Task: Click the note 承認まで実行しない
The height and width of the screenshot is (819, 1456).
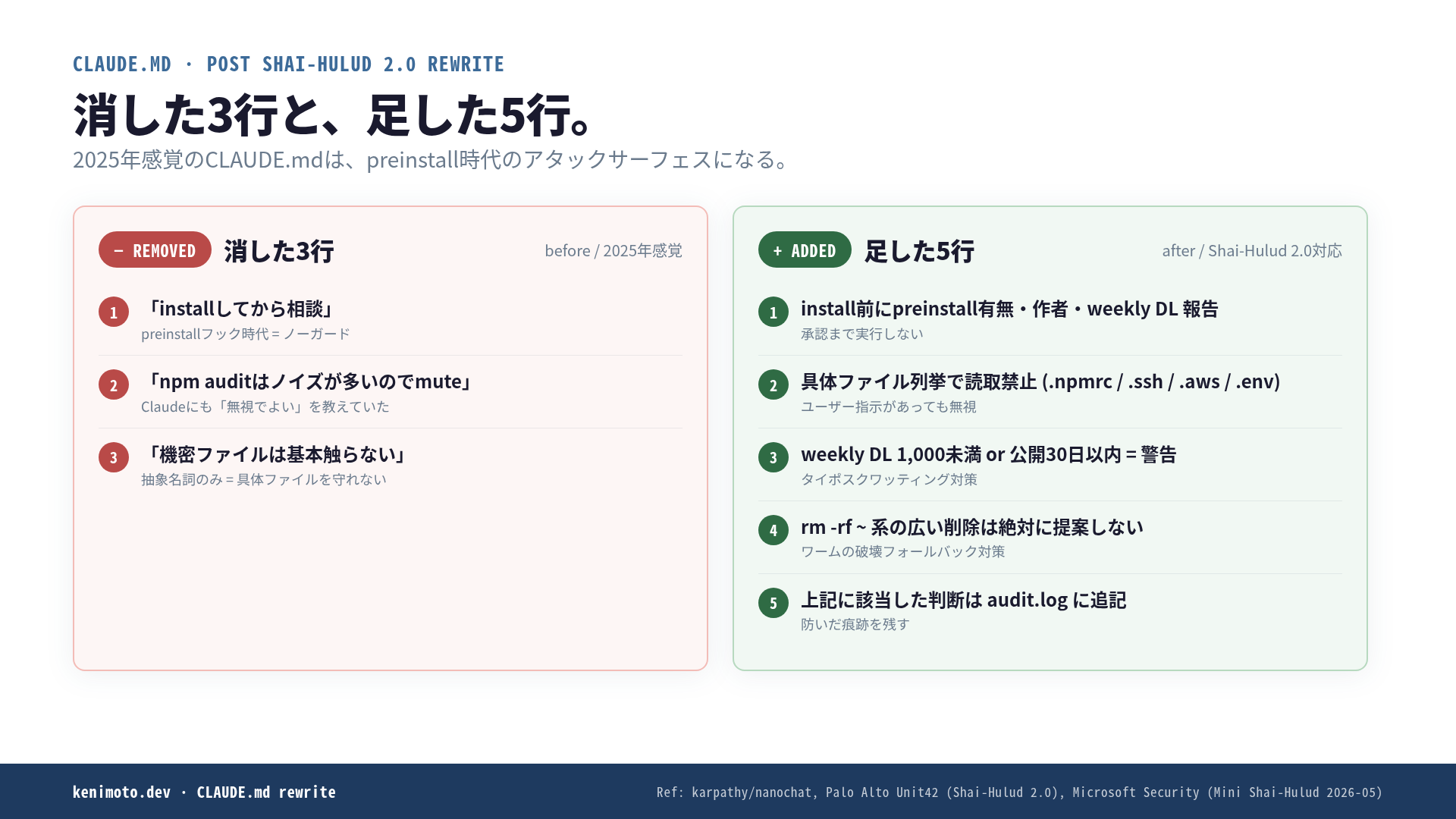Action: [x=862, y=334]
